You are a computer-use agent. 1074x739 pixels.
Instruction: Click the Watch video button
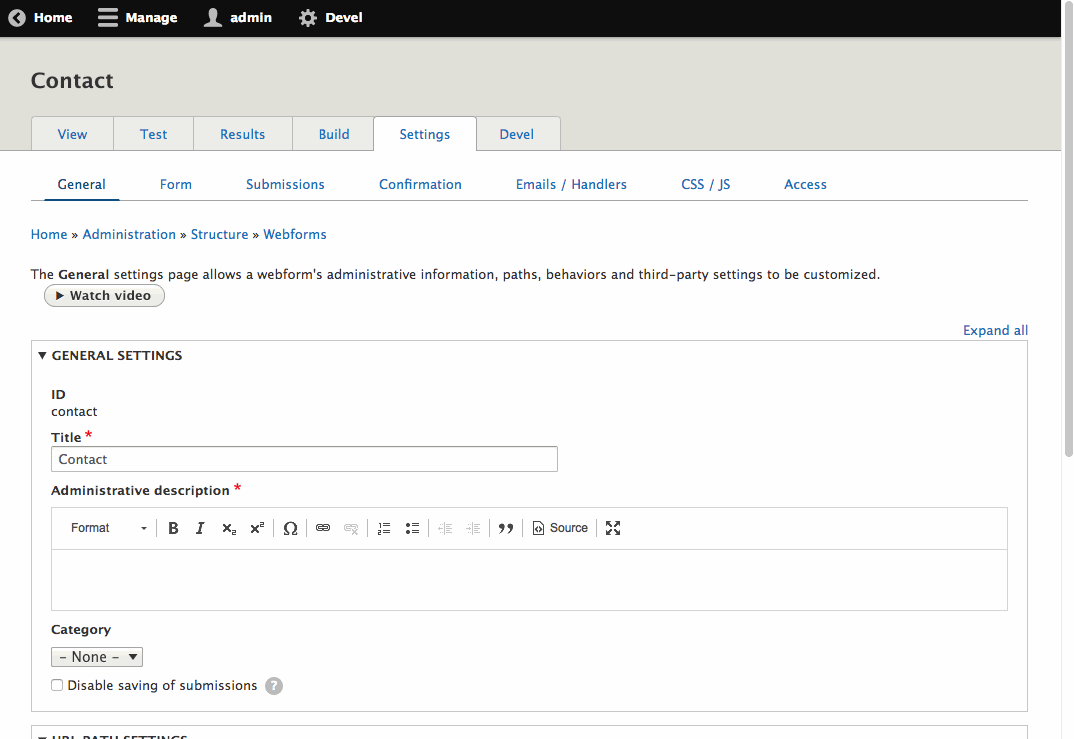click(104, 296)
